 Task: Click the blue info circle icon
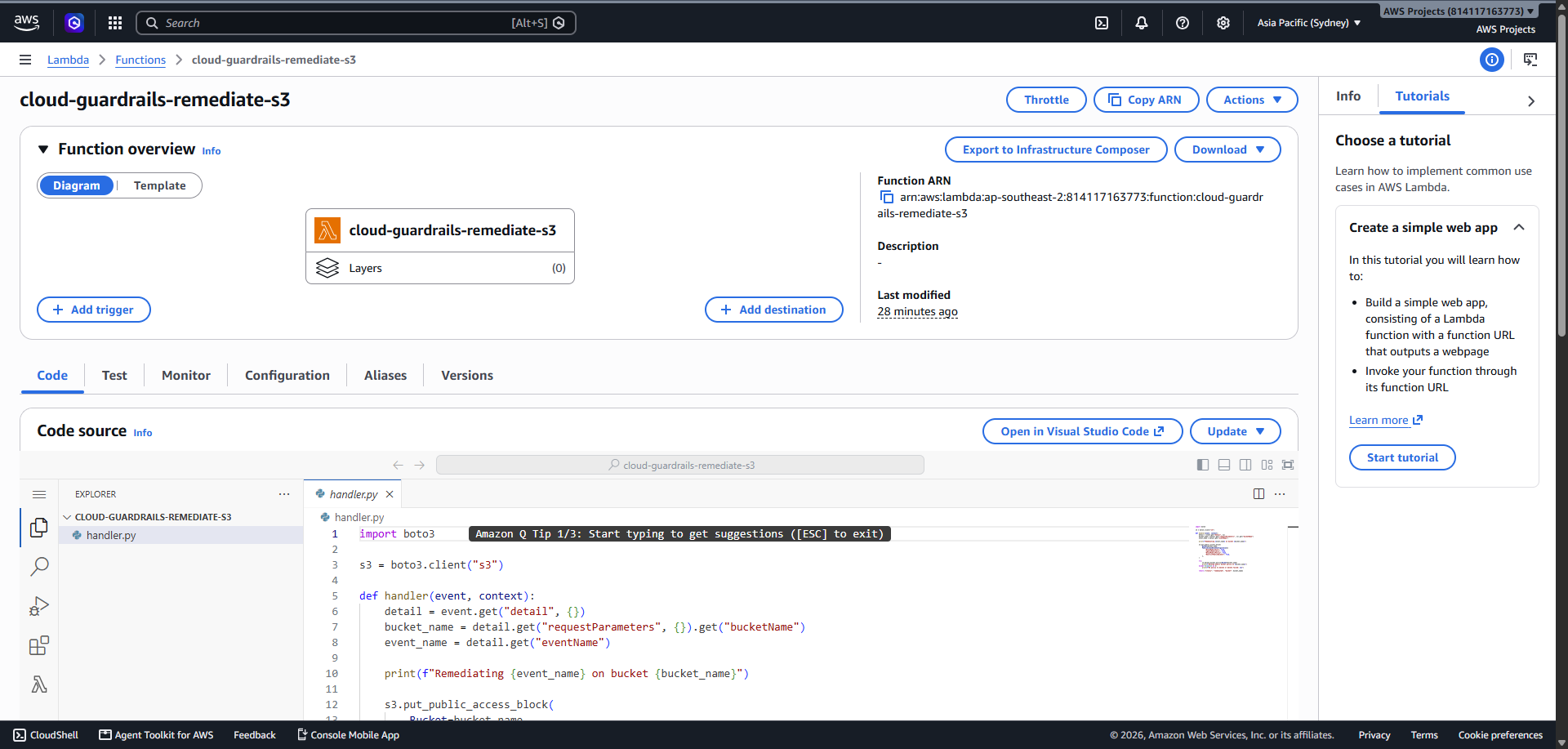1491,60
